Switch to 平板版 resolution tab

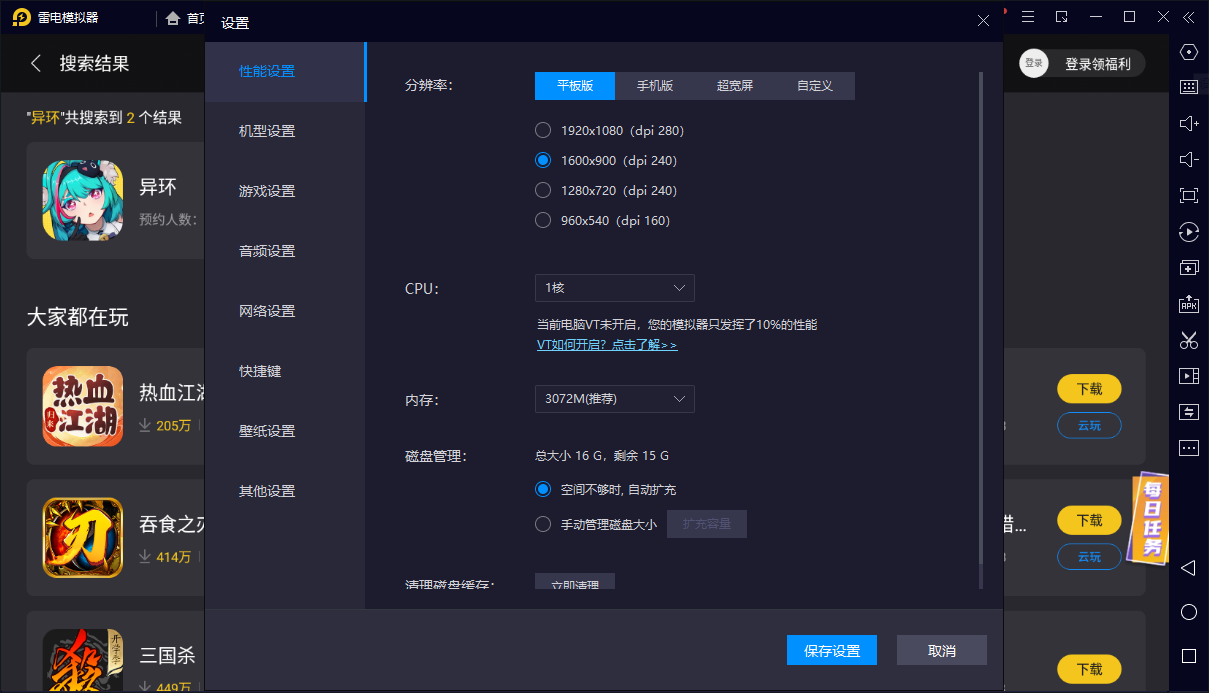(575, 86)
